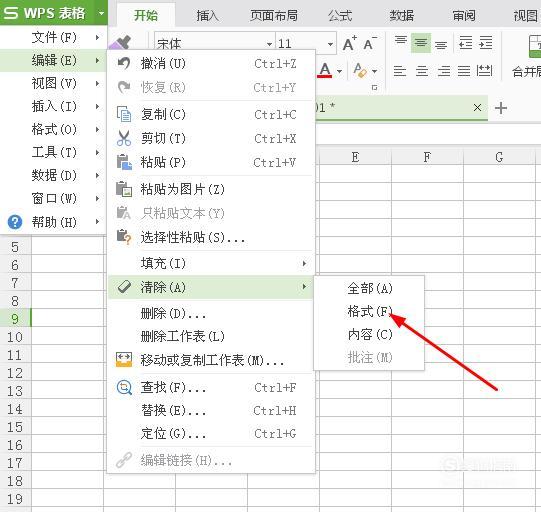Align text left icon

pos(400,71)
